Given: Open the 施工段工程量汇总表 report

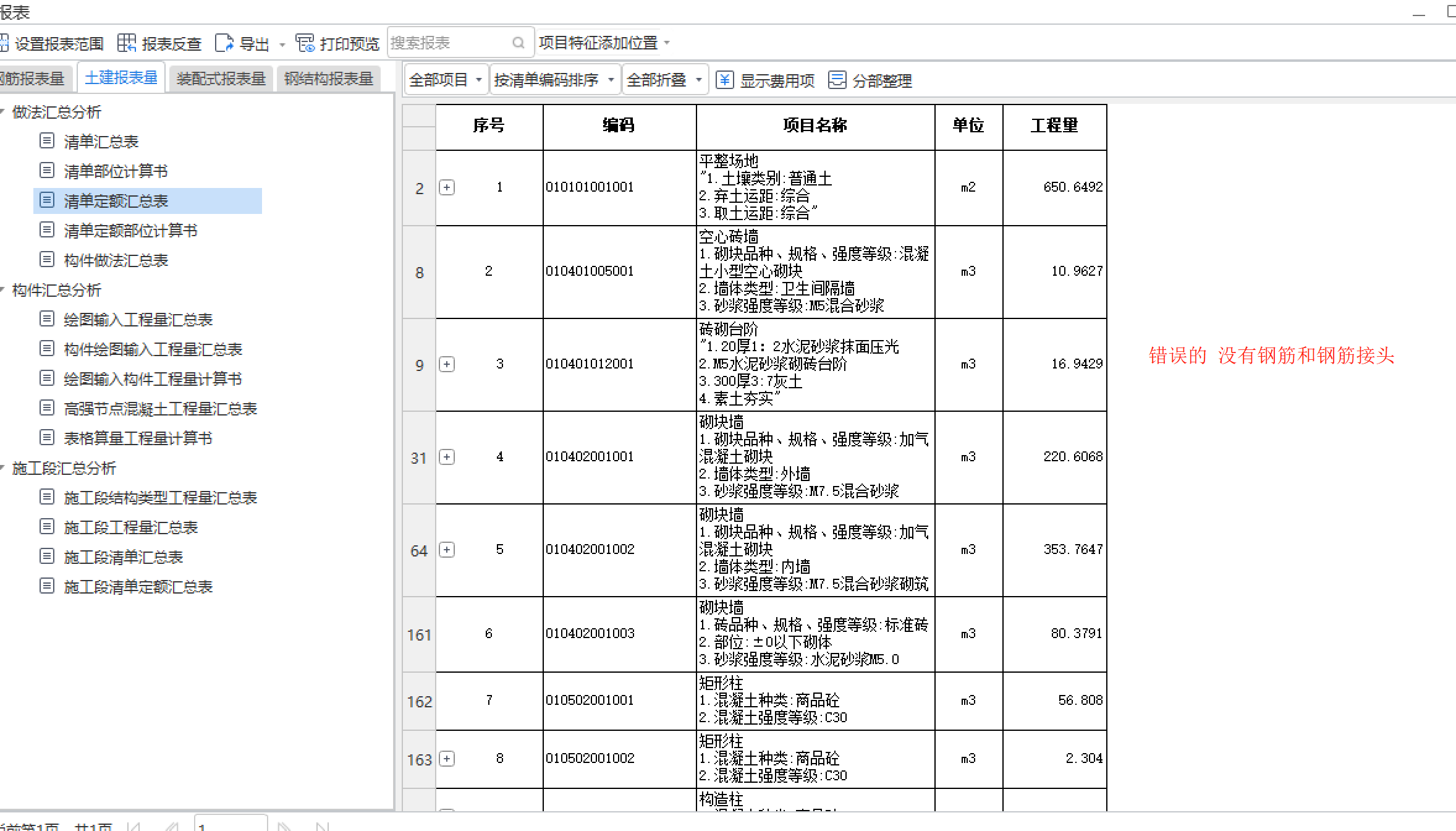Looking at the screenshot, I should pyautogui.click(x=130, y=527).
